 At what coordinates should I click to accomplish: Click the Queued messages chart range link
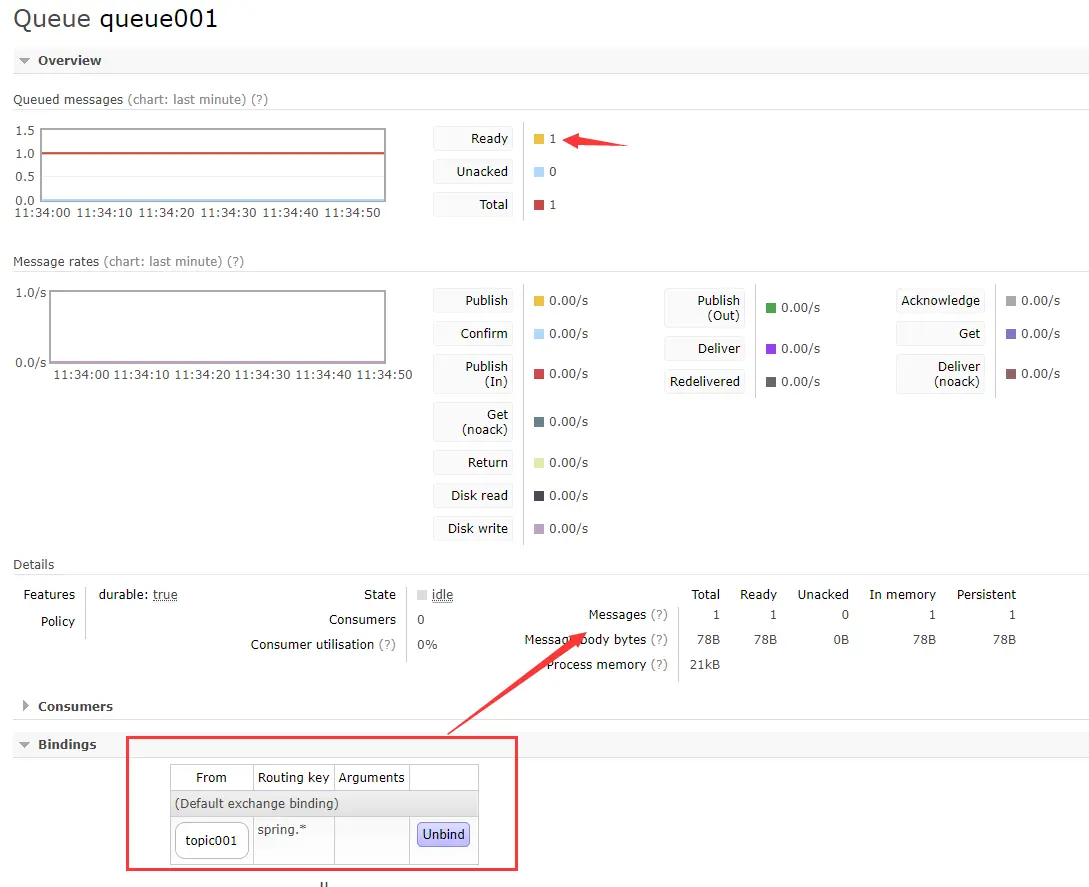[x=187, y=99]
